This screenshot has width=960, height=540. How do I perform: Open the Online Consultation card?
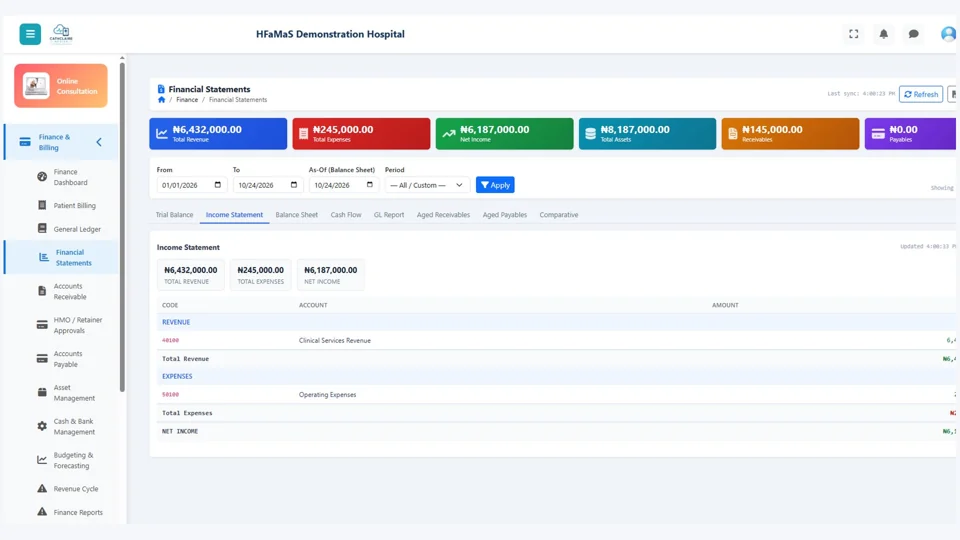[61, 86]
